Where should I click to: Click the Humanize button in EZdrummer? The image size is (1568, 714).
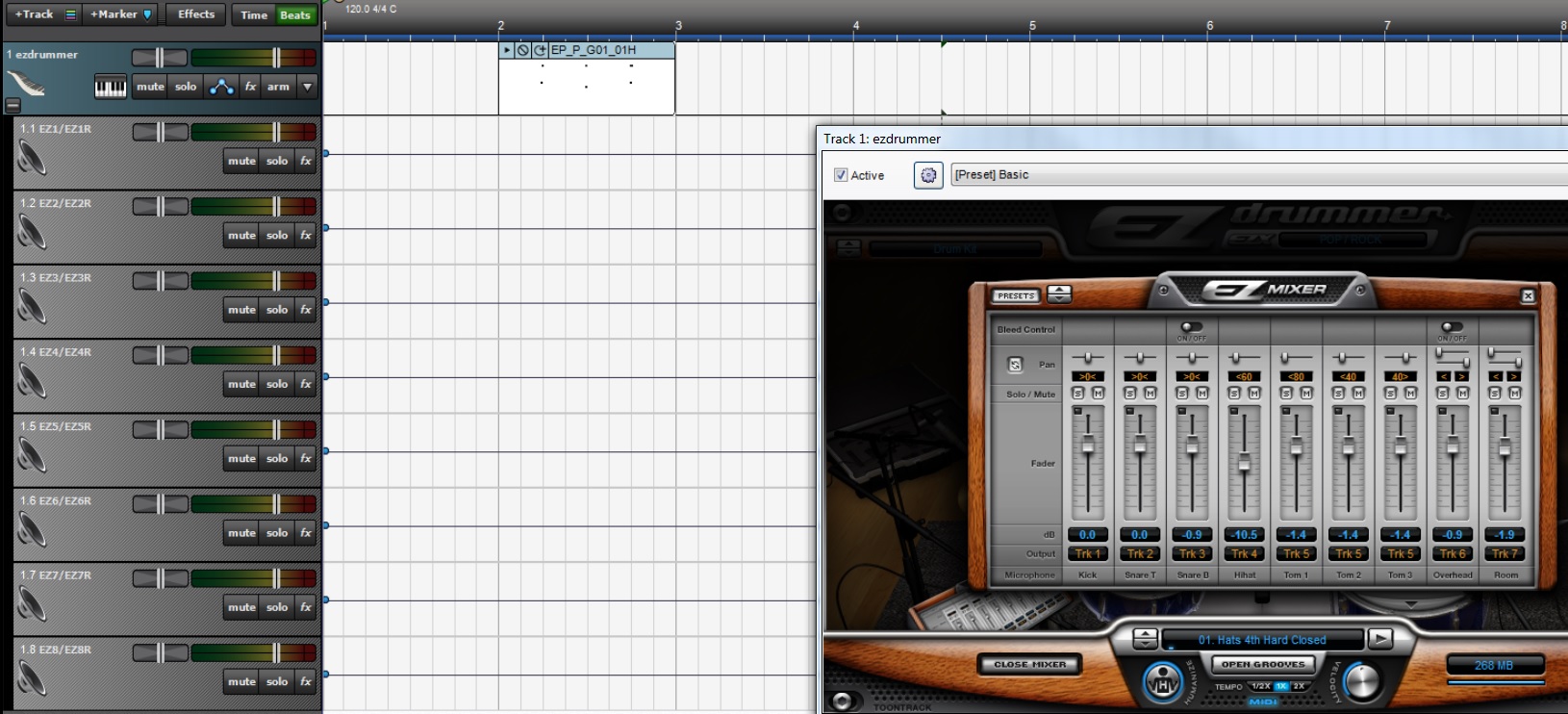tap(1163, 682)
